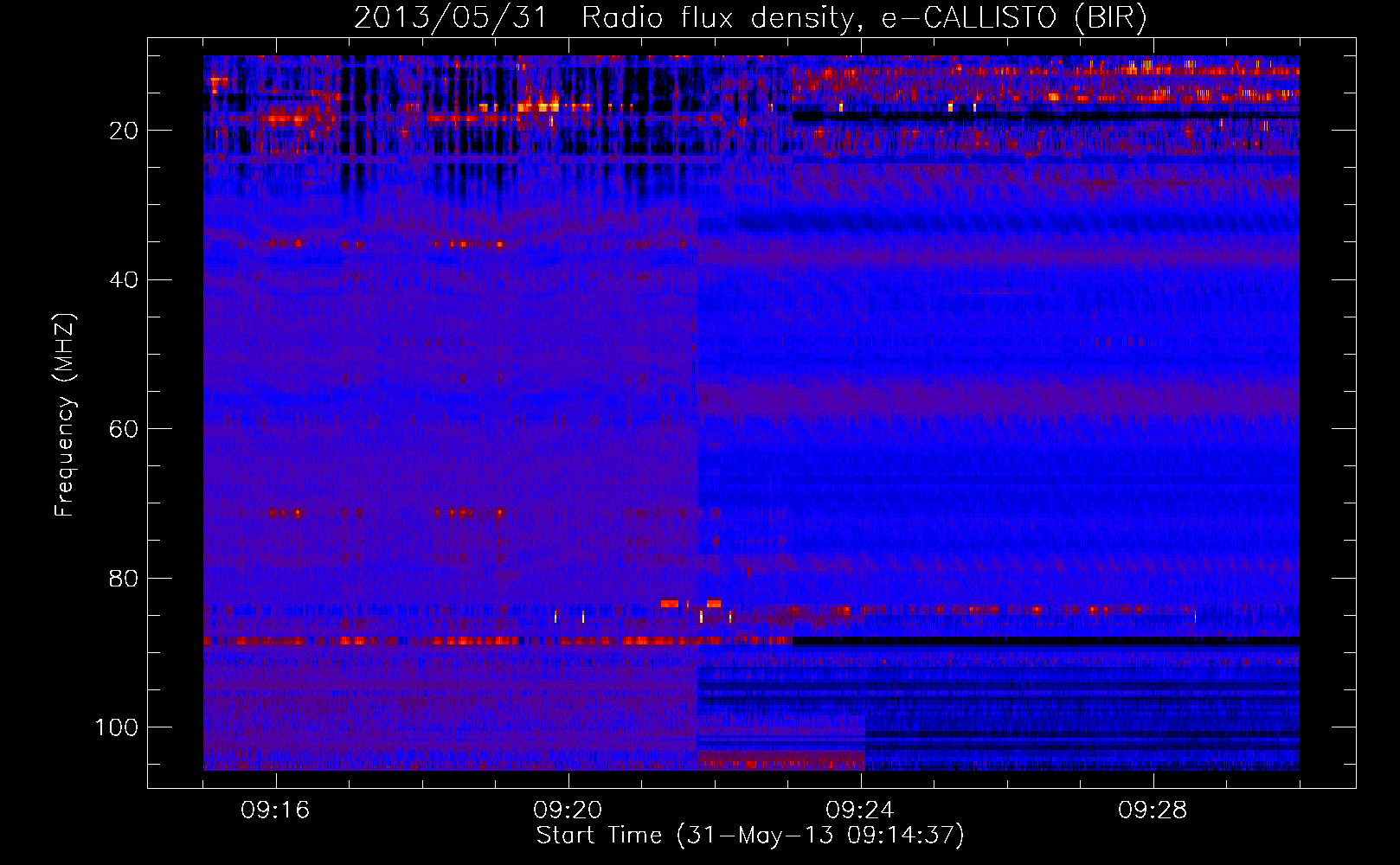Click the 40 frequency tick label

pos(124,280)
